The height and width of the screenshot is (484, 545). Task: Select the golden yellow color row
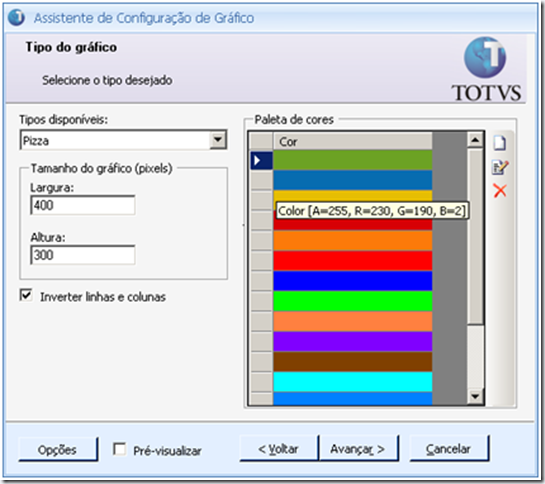[x=352, y=195]
